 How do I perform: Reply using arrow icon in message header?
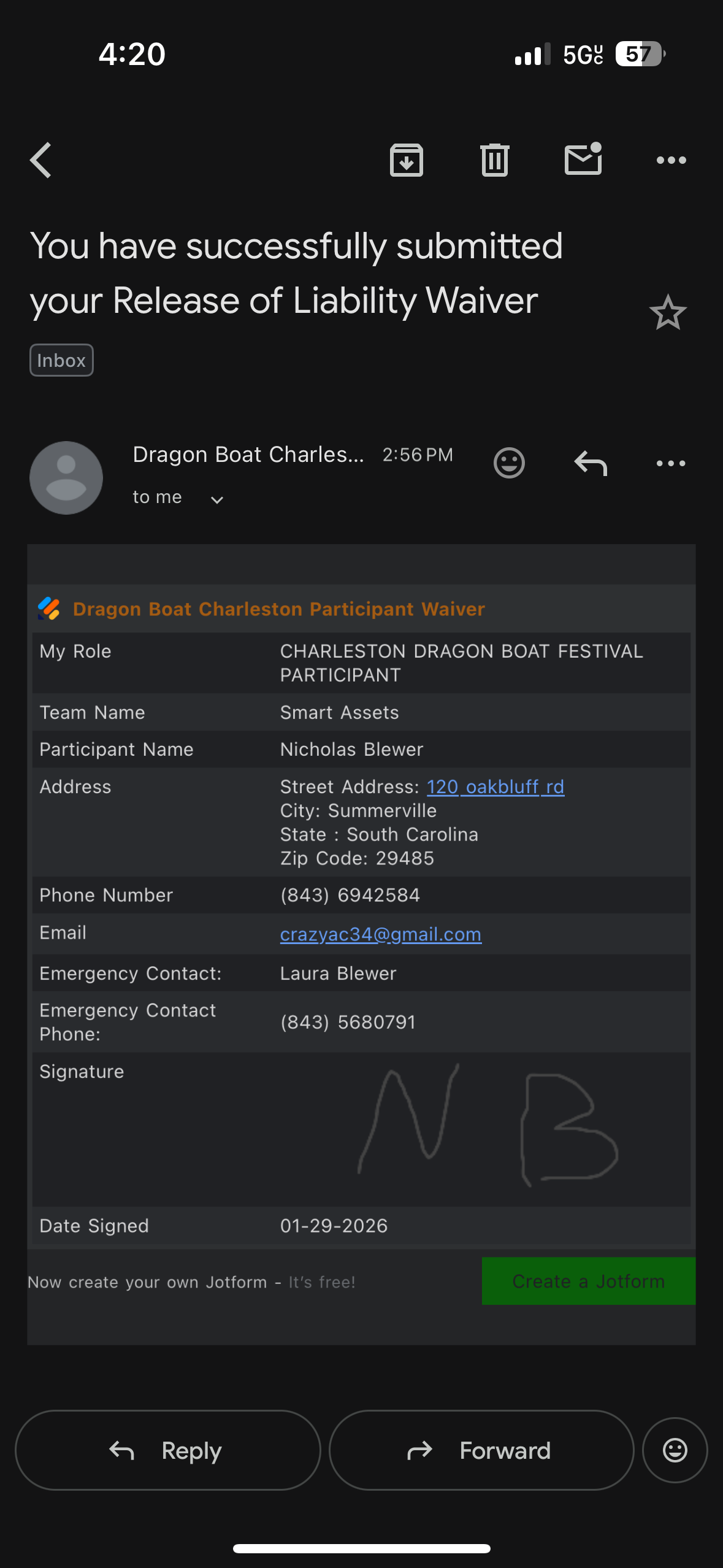pos(591,463)
